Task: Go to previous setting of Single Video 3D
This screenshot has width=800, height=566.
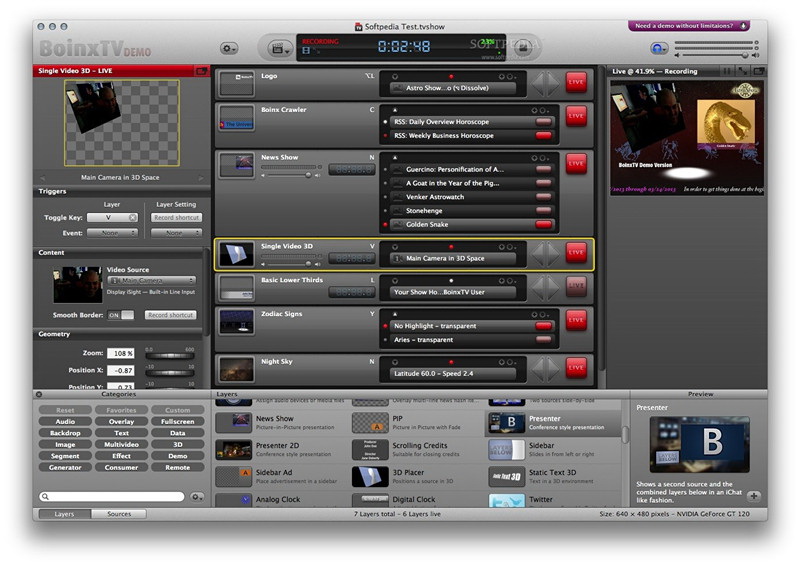Action: pos(538,254)
